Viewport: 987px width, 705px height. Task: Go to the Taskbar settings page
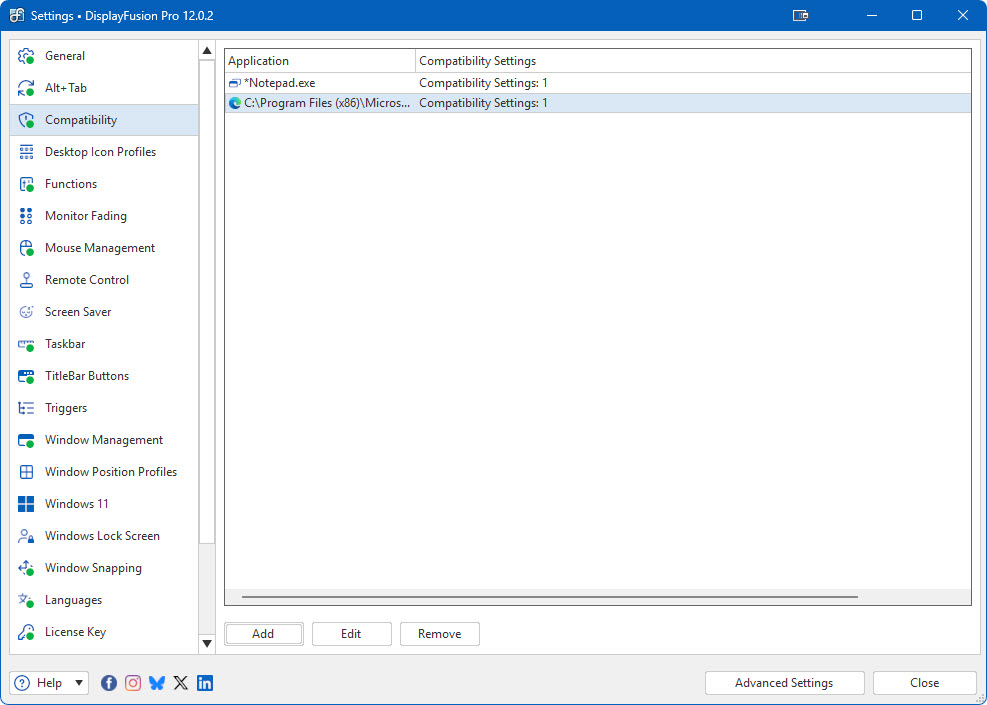coord(65,344)
